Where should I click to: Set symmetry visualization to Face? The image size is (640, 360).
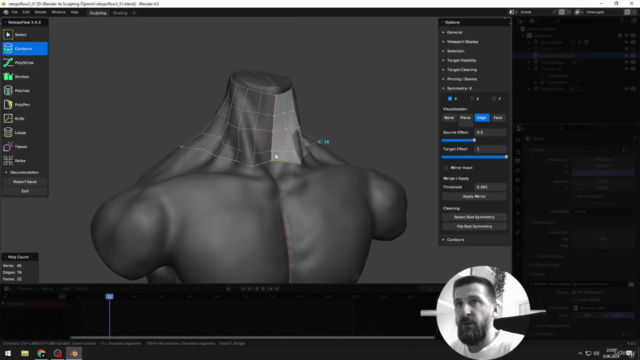point(498,118)
